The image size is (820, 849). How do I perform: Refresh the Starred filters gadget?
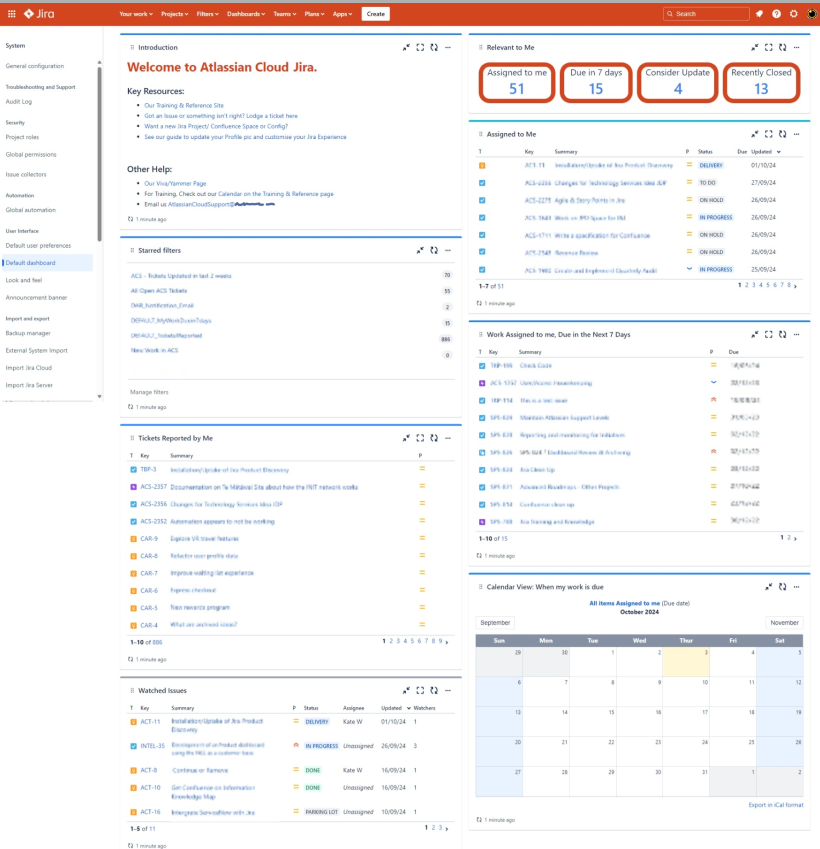click(x=434, y=250)
